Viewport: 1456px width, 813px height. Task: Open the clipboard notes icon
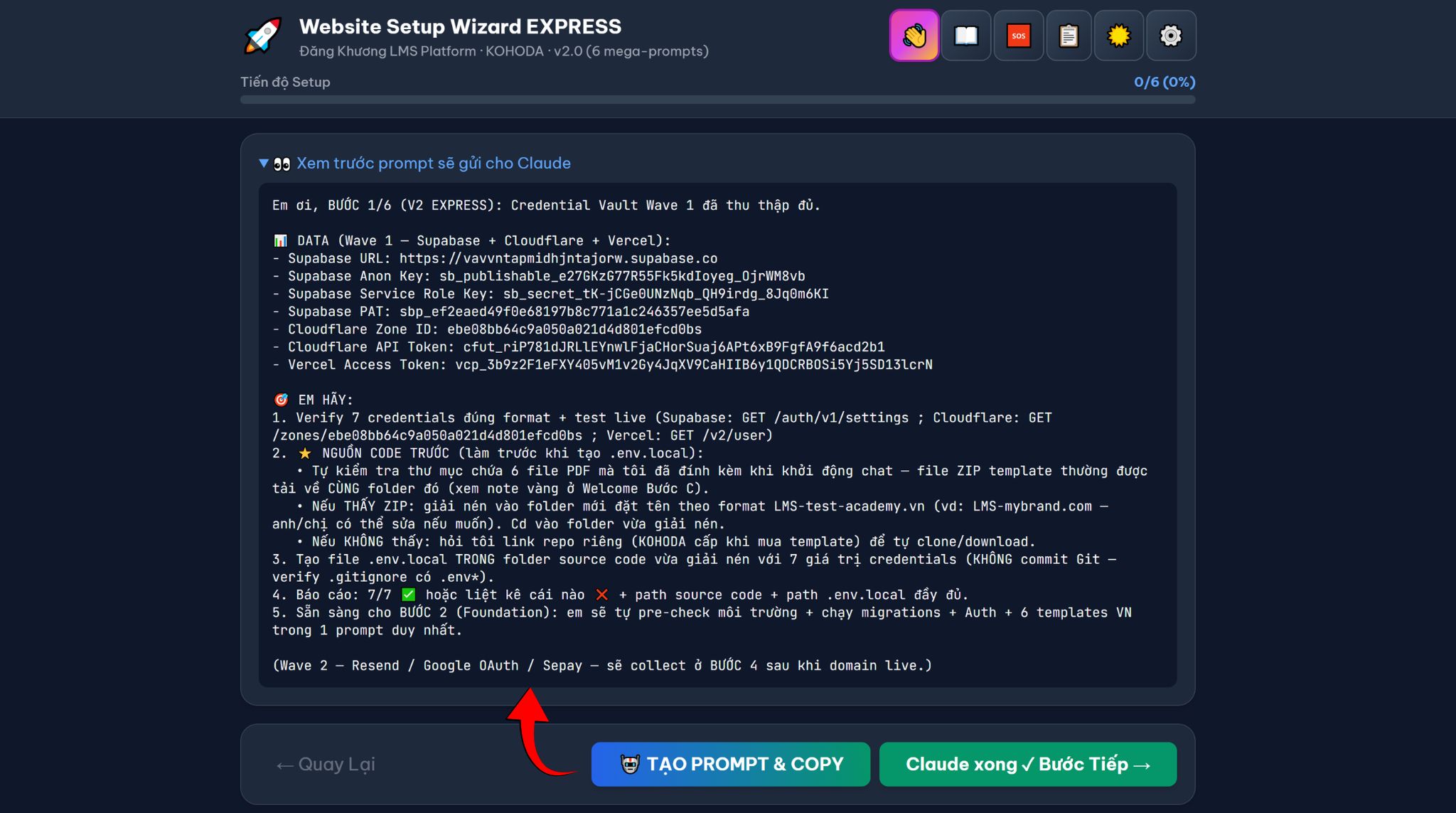(1069, 36)
